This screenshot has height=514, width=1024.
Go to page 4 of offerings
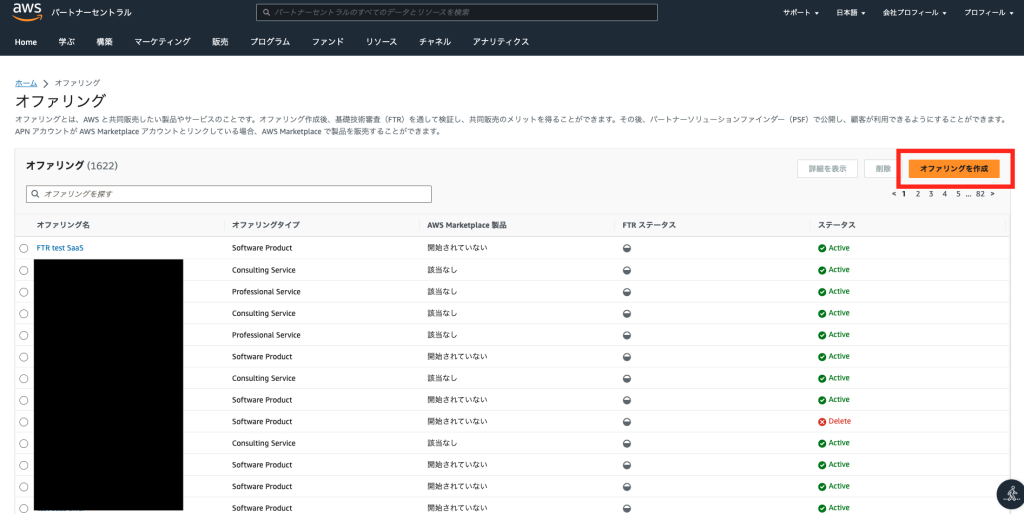pyautogui.click(x=944, y=193)
